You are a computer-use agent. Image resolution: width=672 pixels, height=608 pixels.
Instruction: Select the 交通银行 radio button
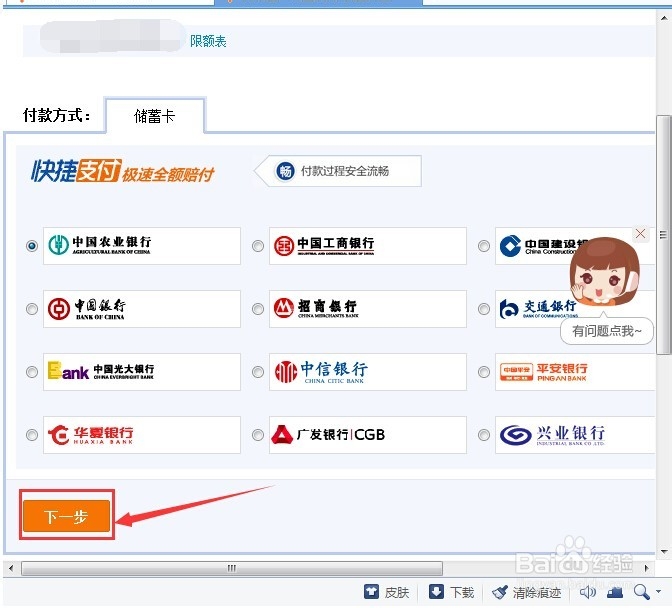[x=484, y=309]
